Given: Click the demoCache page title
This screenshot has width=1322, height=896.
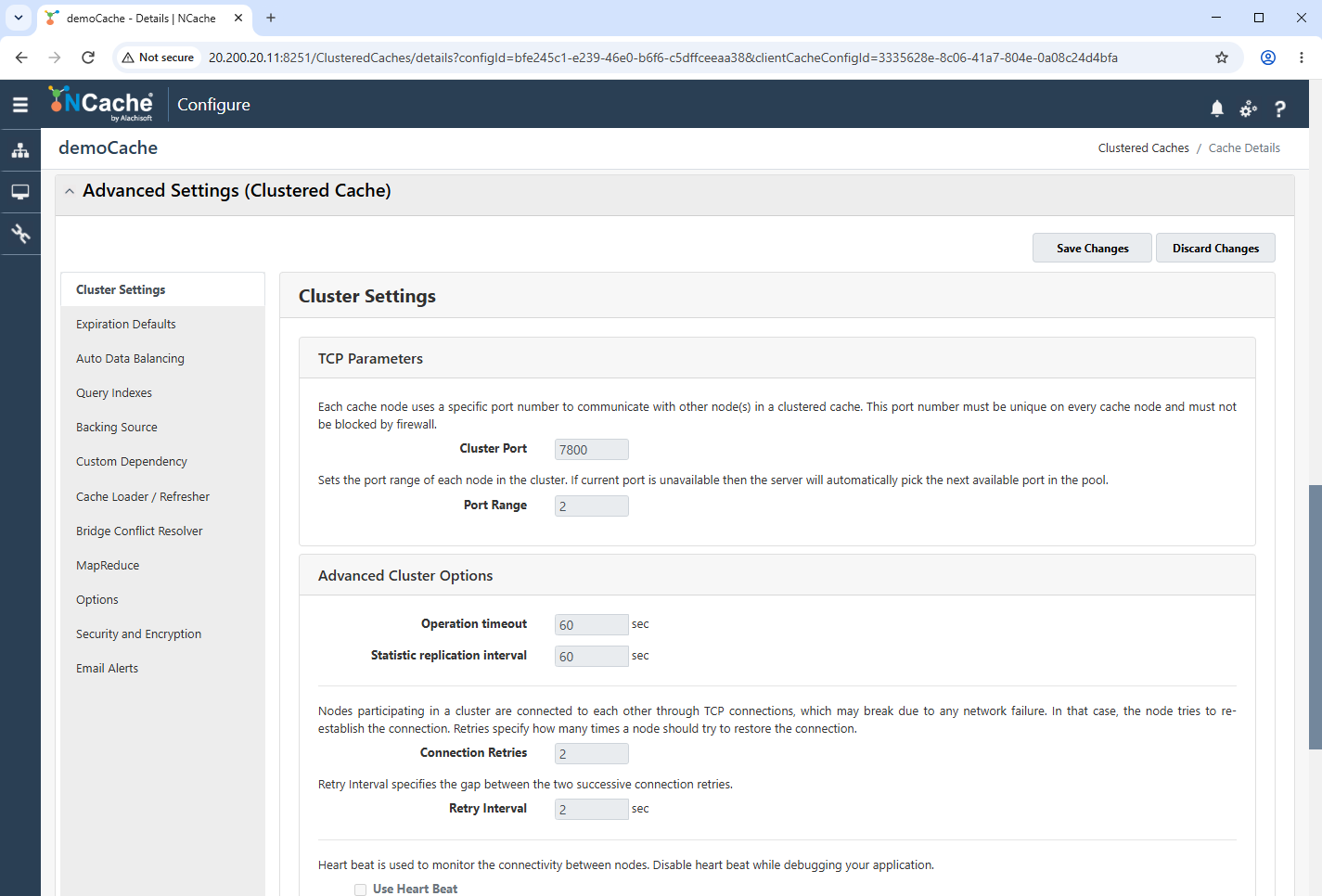Looking at the screenshot, I should coord(108,147).
